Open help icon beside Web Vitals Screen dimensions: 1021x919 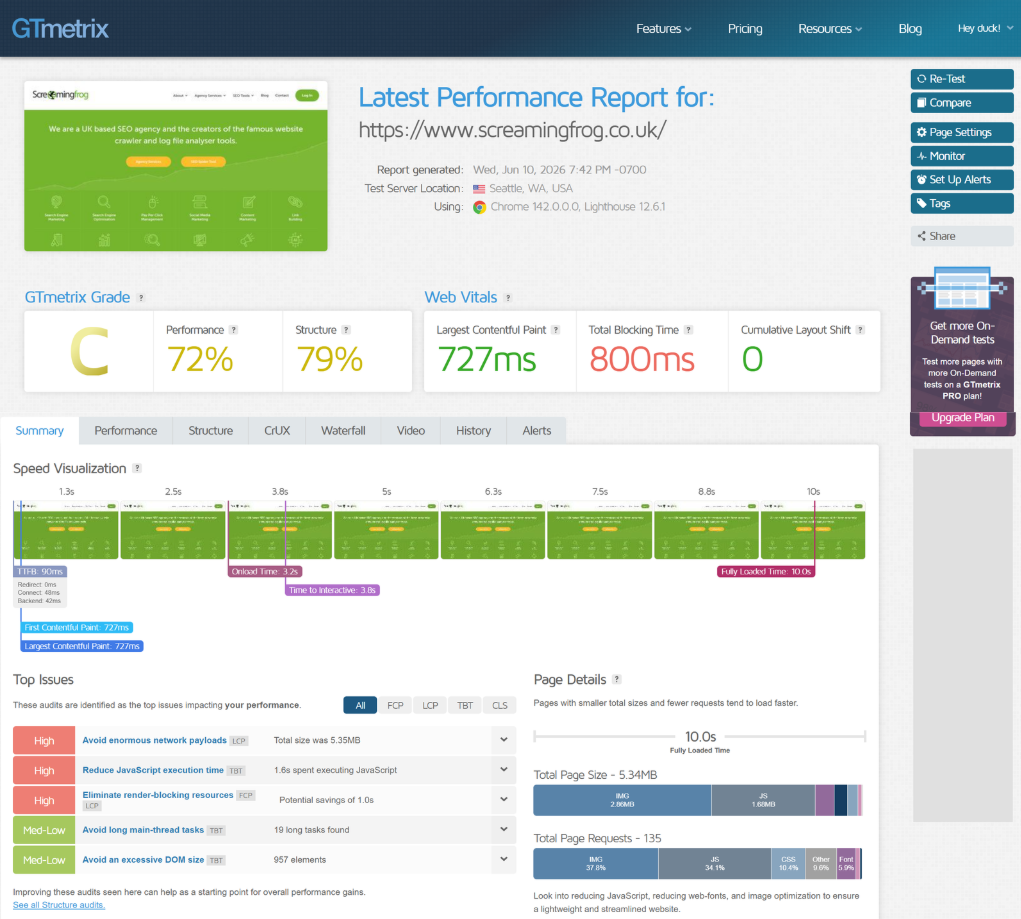pos(508,298)
